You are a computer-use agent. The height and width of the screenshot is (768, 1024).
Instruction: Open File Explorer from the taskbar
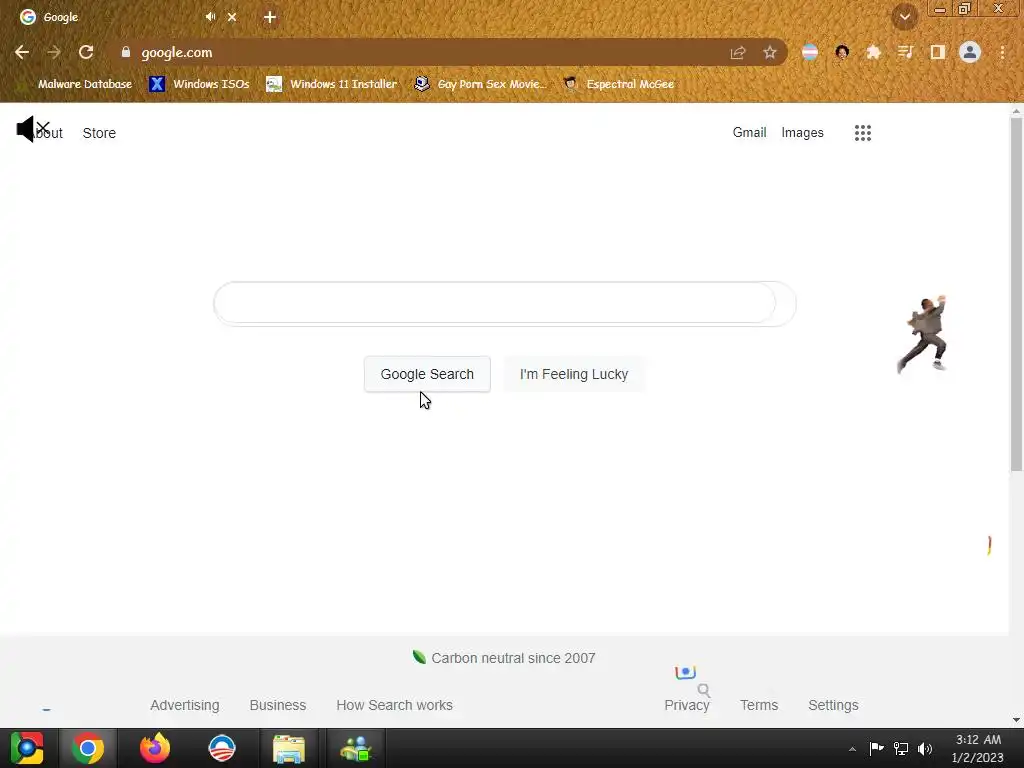(x=289, y=748)
